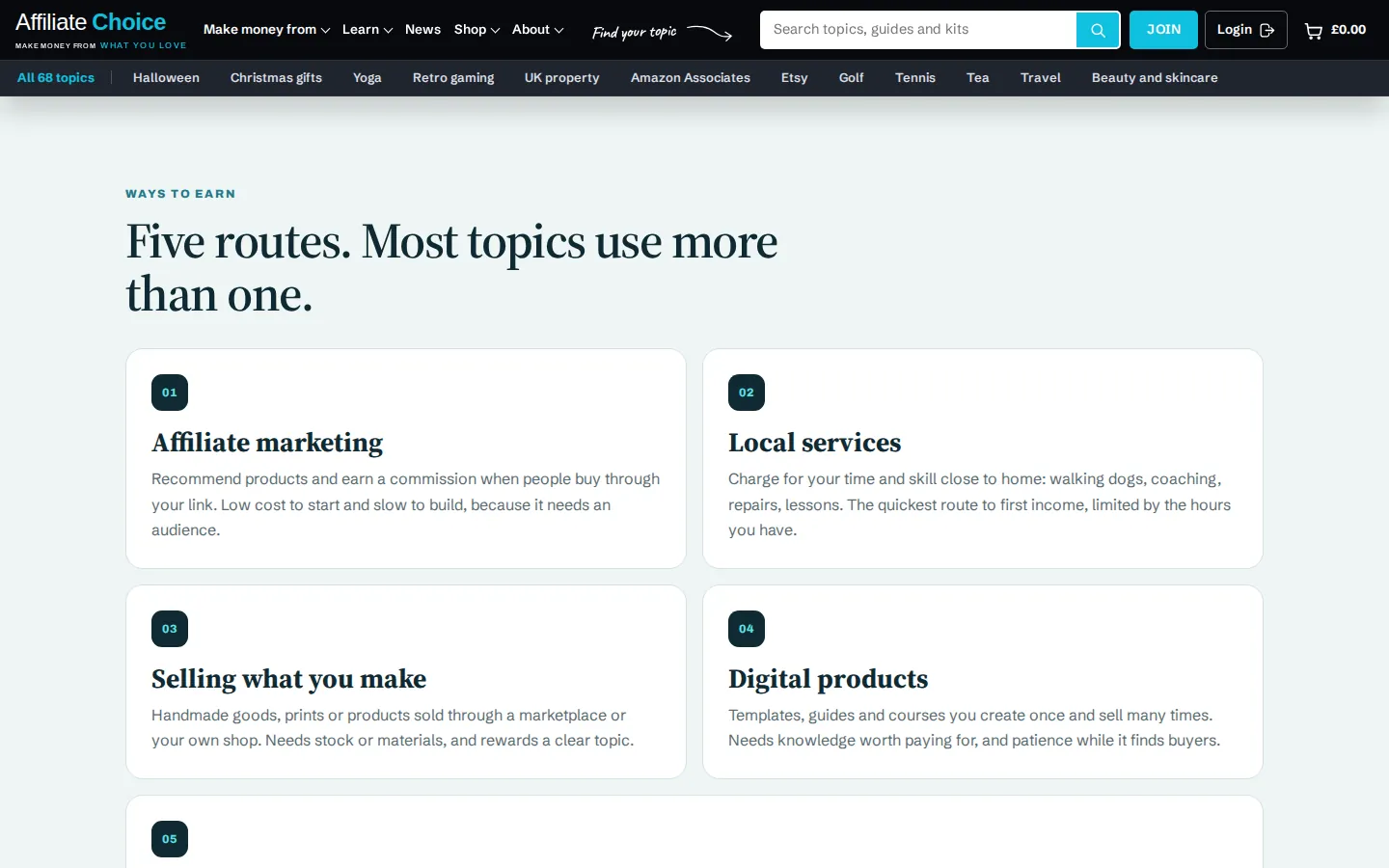Select the Yoga topic
Image resolution: width=1389 pixels, height=868 pixels.
click(x=368, y=78)
